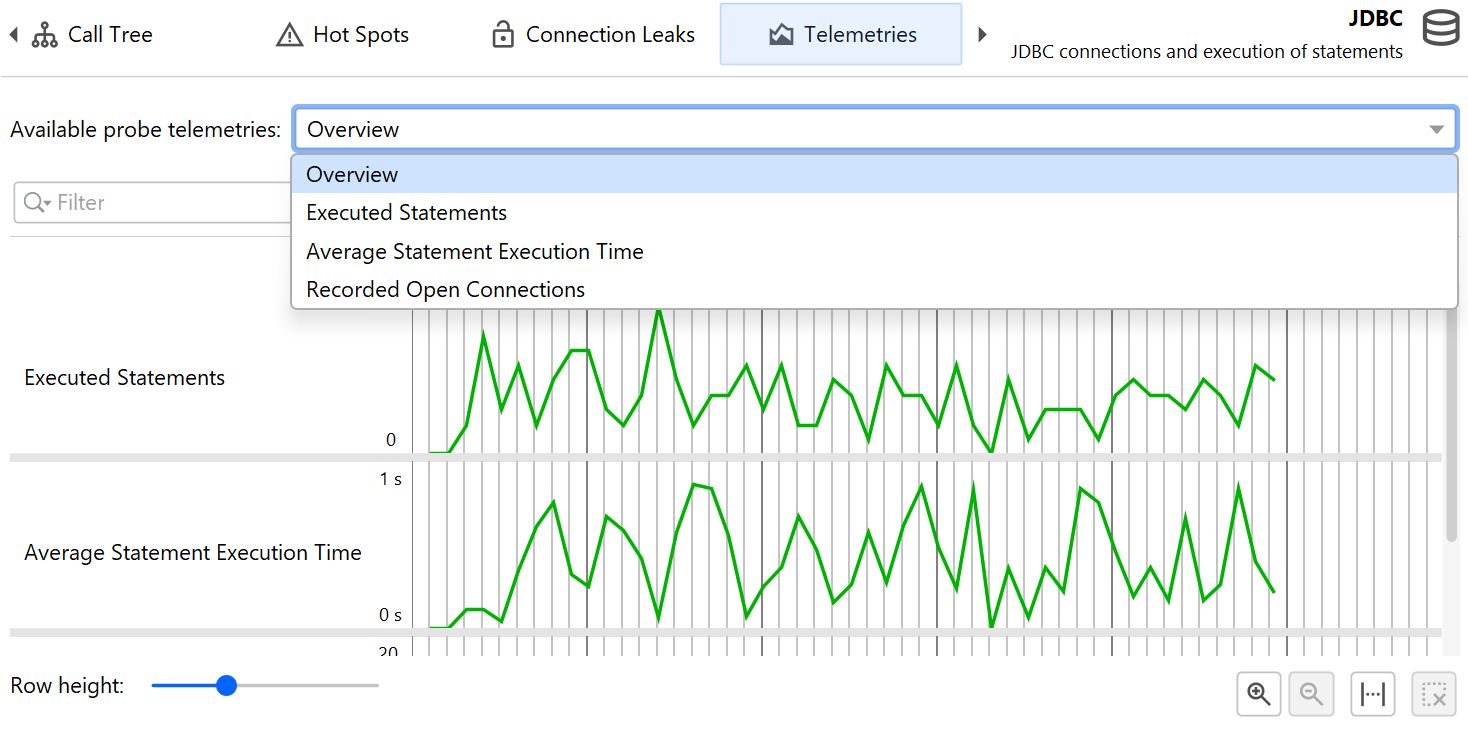Click the filter search magnifier icon
This screenshot has height=735, width=1468.
[36, 203]
